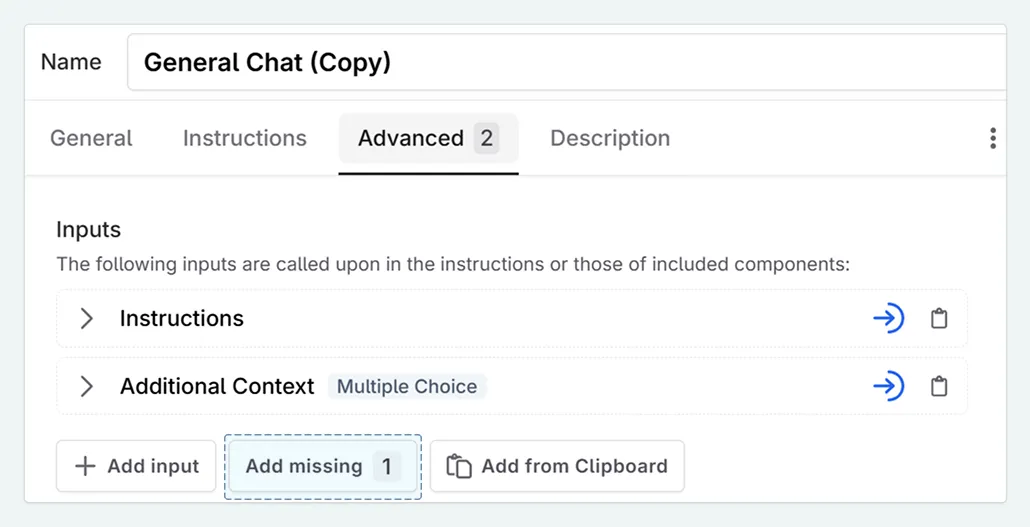
Task: Switch to the General tab
Action: pyautogui.click(x=91, y=138)
